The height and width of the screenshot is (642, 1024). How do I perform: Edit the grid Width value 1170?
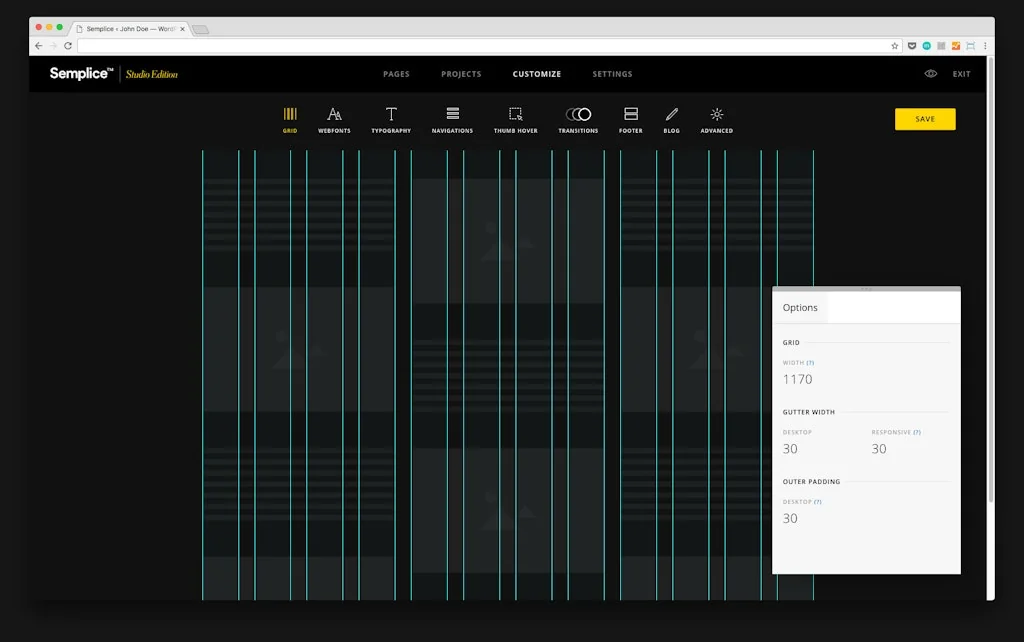(x=797, y=379)
